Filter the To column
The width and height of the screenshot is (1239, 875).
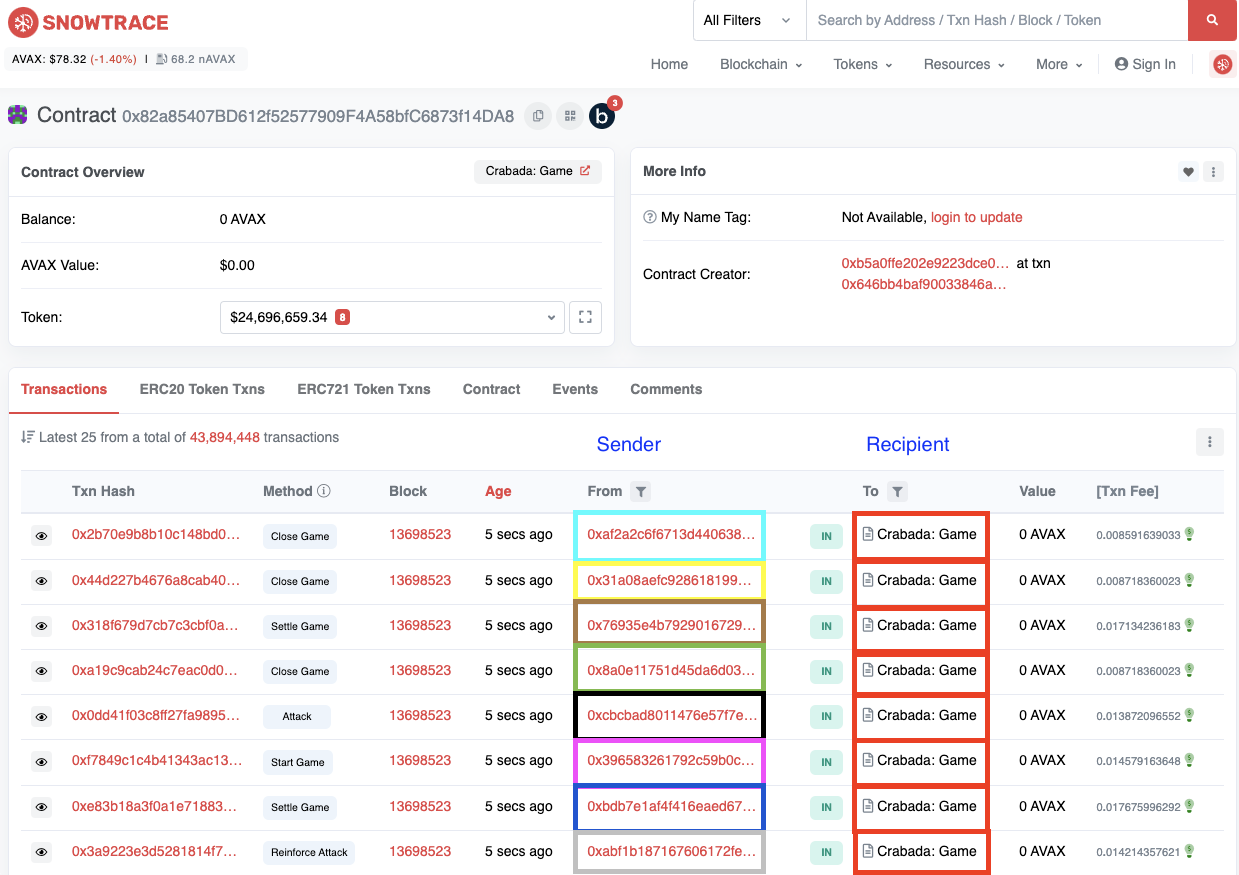coord(897,491)
